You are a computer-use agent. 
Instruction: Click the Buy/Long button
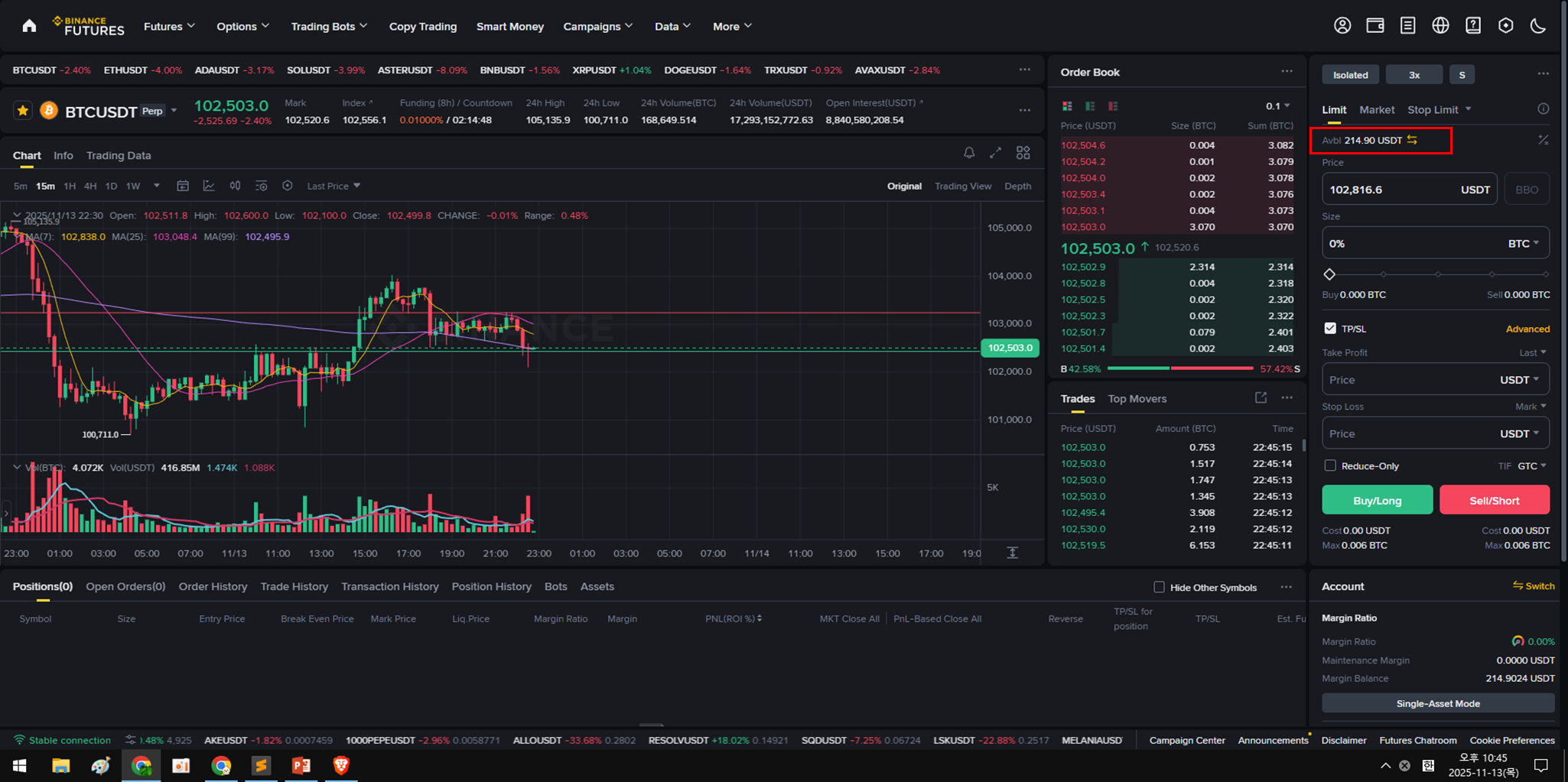[1378, 500]
